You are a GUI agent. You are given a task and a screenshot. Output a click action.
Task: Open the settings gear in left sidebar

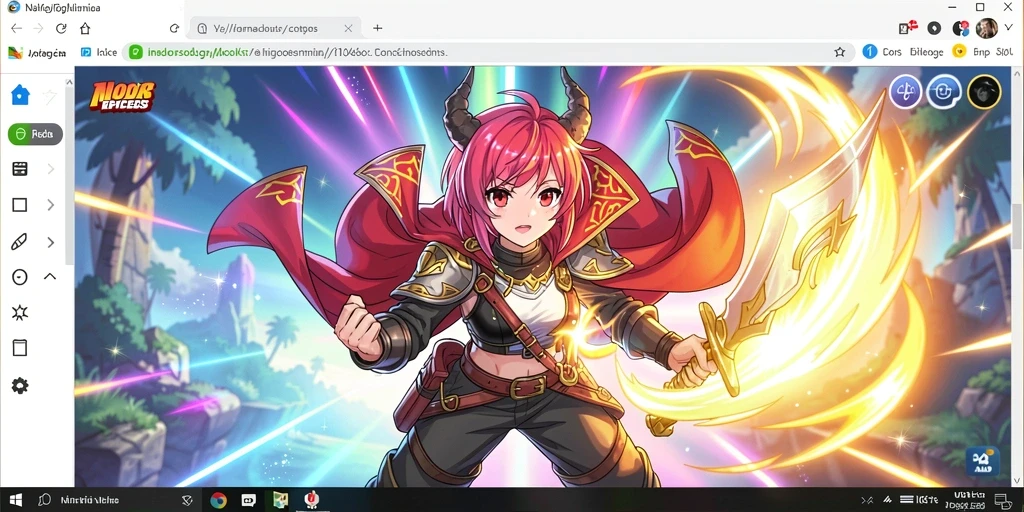20,385
